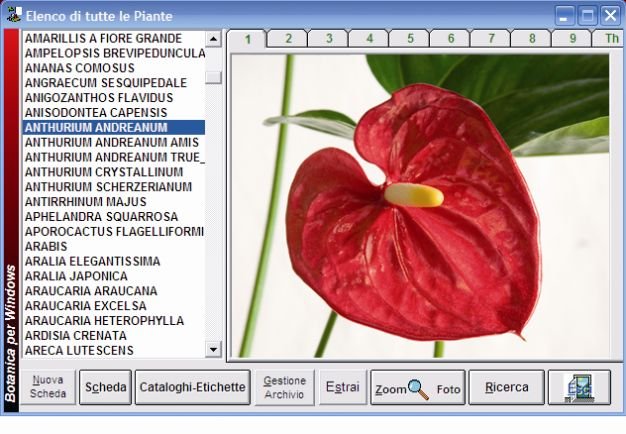Click the plant list scrollbar thumb
626x434 pixels.
point(213,76)
